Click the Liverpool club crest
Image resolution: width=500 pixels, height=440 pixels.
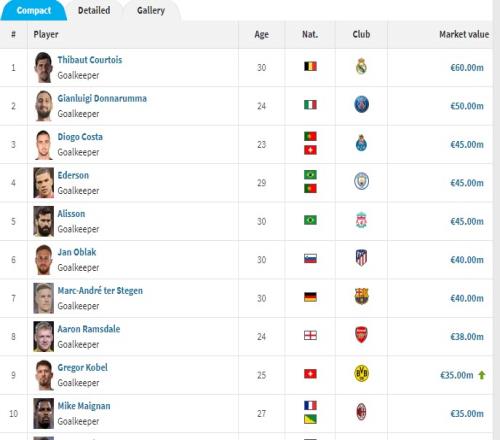(361, 220)
